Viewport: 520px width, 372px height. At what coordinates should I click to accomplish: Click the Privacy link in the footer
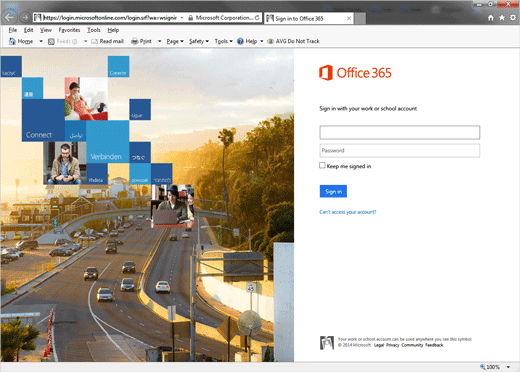[x=392, y=345]
